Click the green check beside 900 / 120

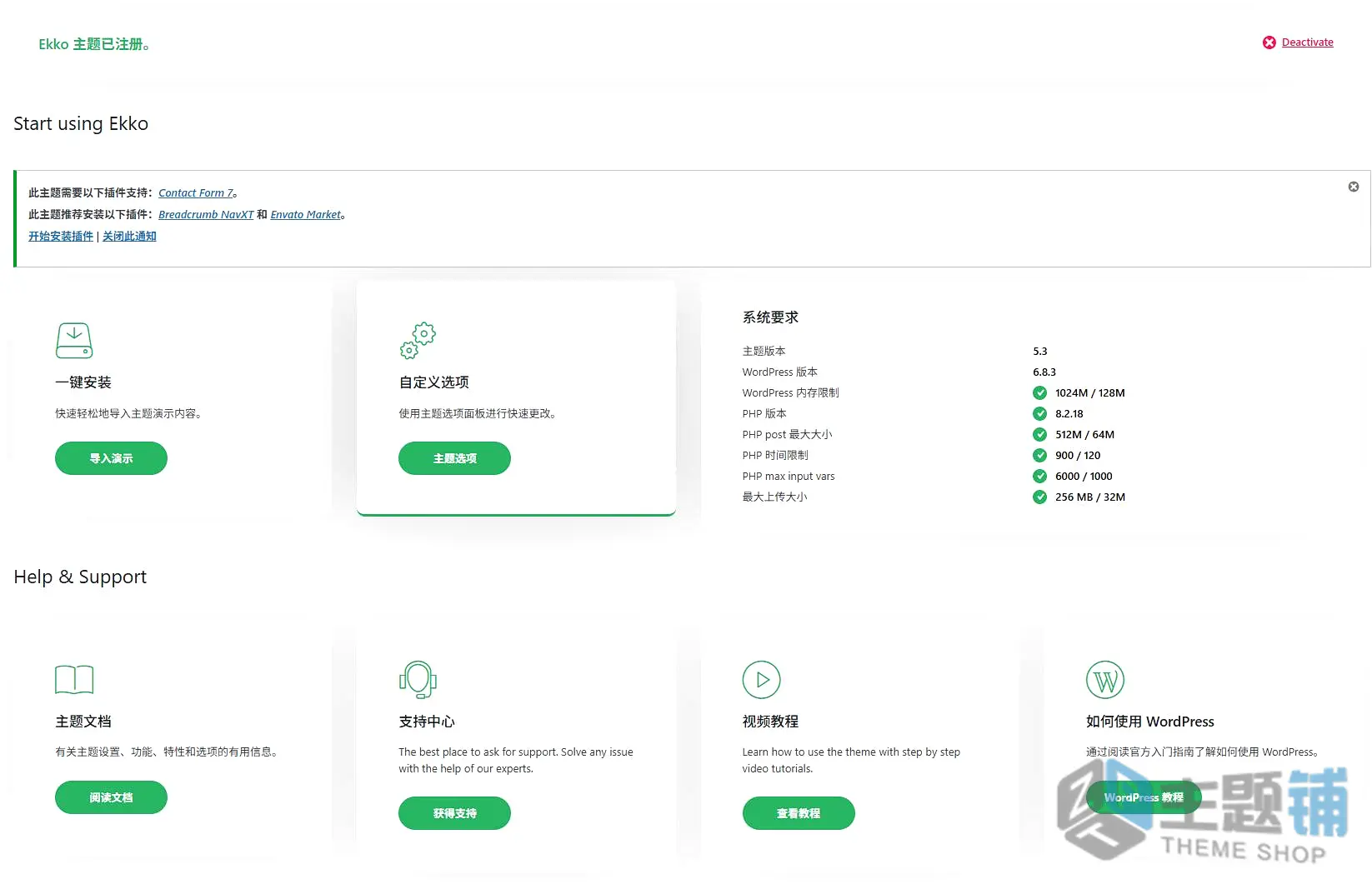coord(1039,456)
